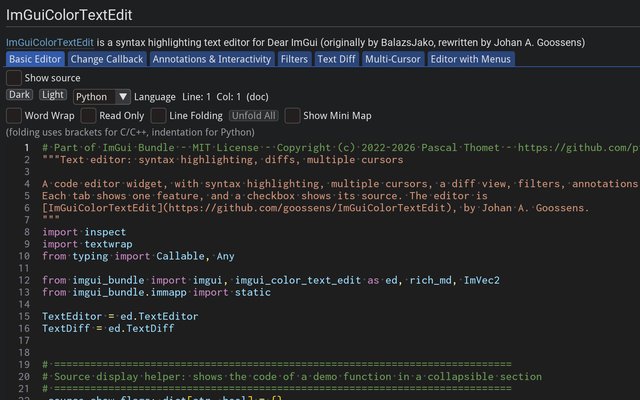This screenshot has height=400, width=640.
Task: Go to the Multi-Cursor tab
Action: tap(393, 59)
